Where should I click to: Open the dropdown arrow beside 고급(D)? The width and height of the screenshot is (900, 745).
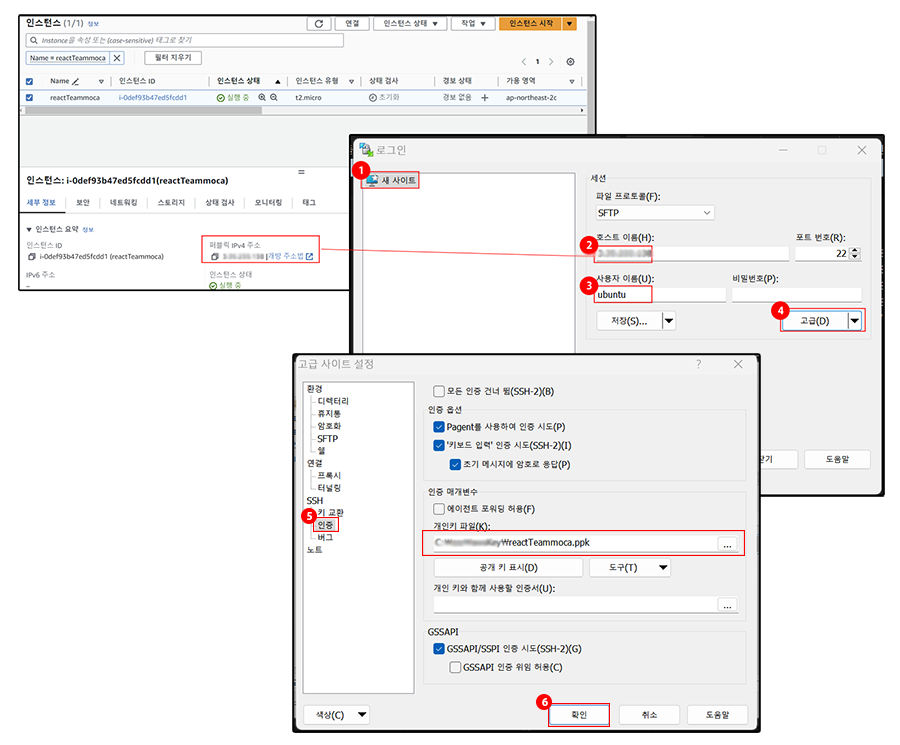[x=855, y=321]
